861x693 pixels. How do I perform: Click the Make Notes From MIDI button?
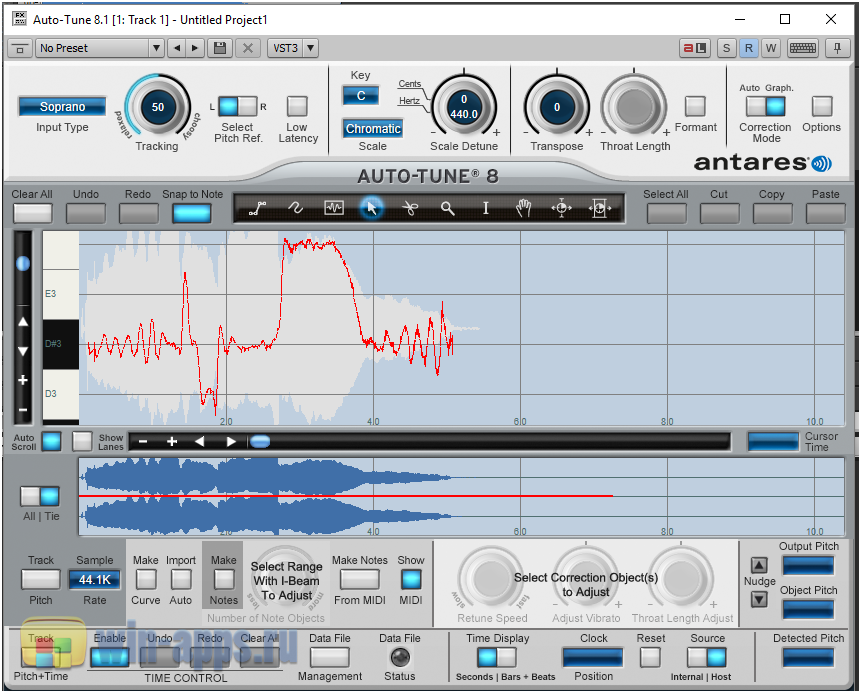click(x=360, y=579)
